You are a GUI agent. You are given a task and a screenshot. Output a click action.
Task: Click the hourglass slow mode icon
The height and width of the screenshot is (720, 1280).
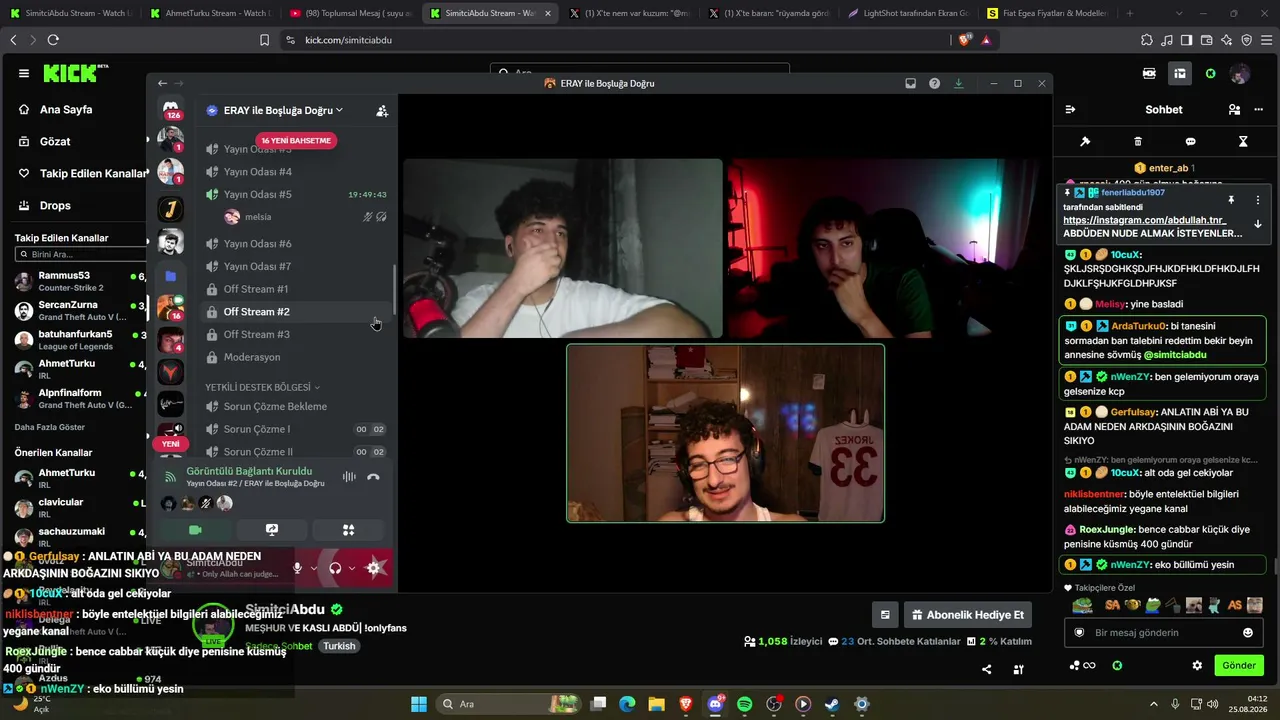point(1243,142)
